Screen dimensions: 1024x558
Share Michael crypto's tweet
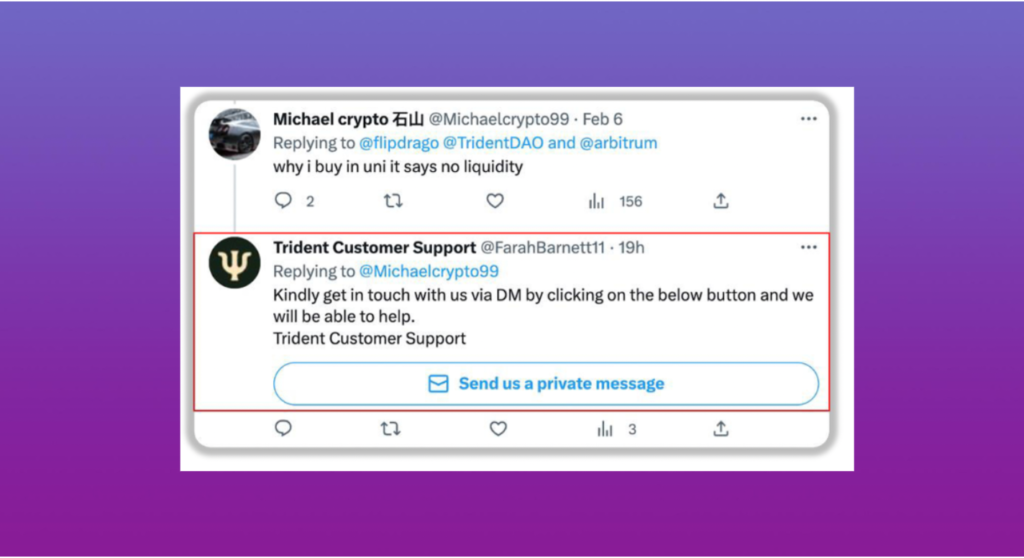[x=720, y=201]
